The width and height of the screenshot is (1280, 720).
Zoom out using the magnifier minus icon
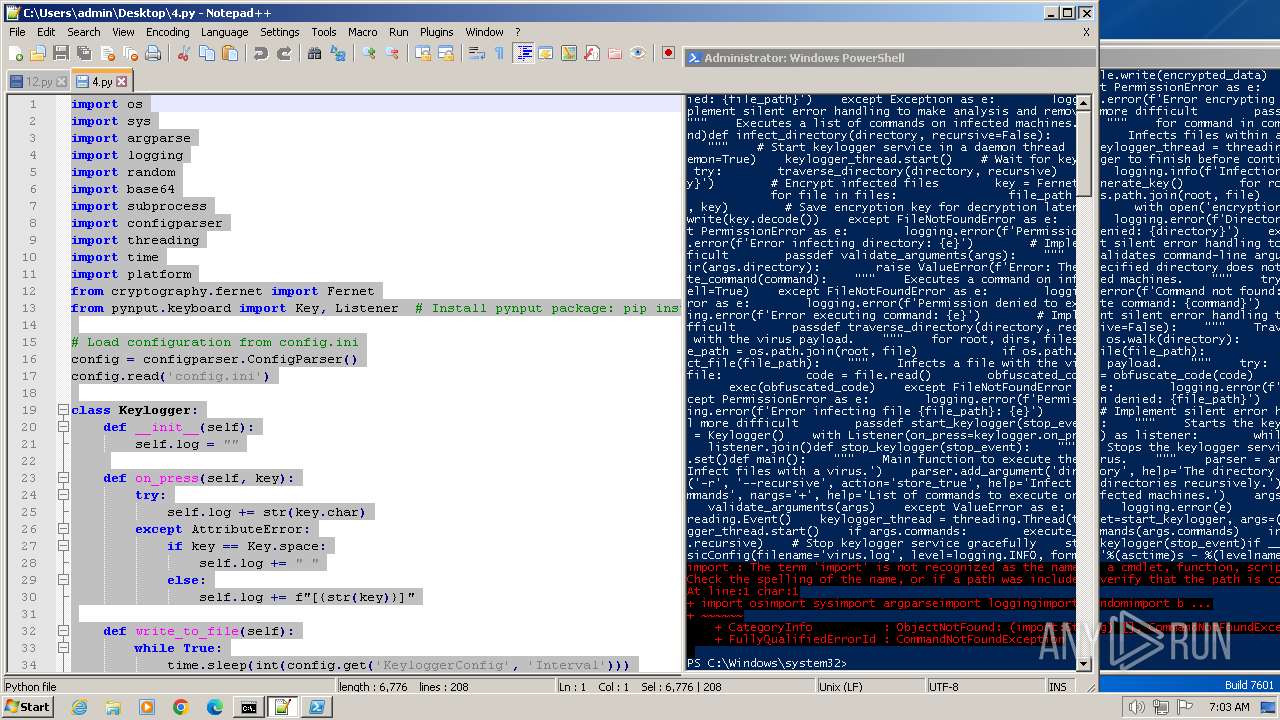[x=392, y=53]
